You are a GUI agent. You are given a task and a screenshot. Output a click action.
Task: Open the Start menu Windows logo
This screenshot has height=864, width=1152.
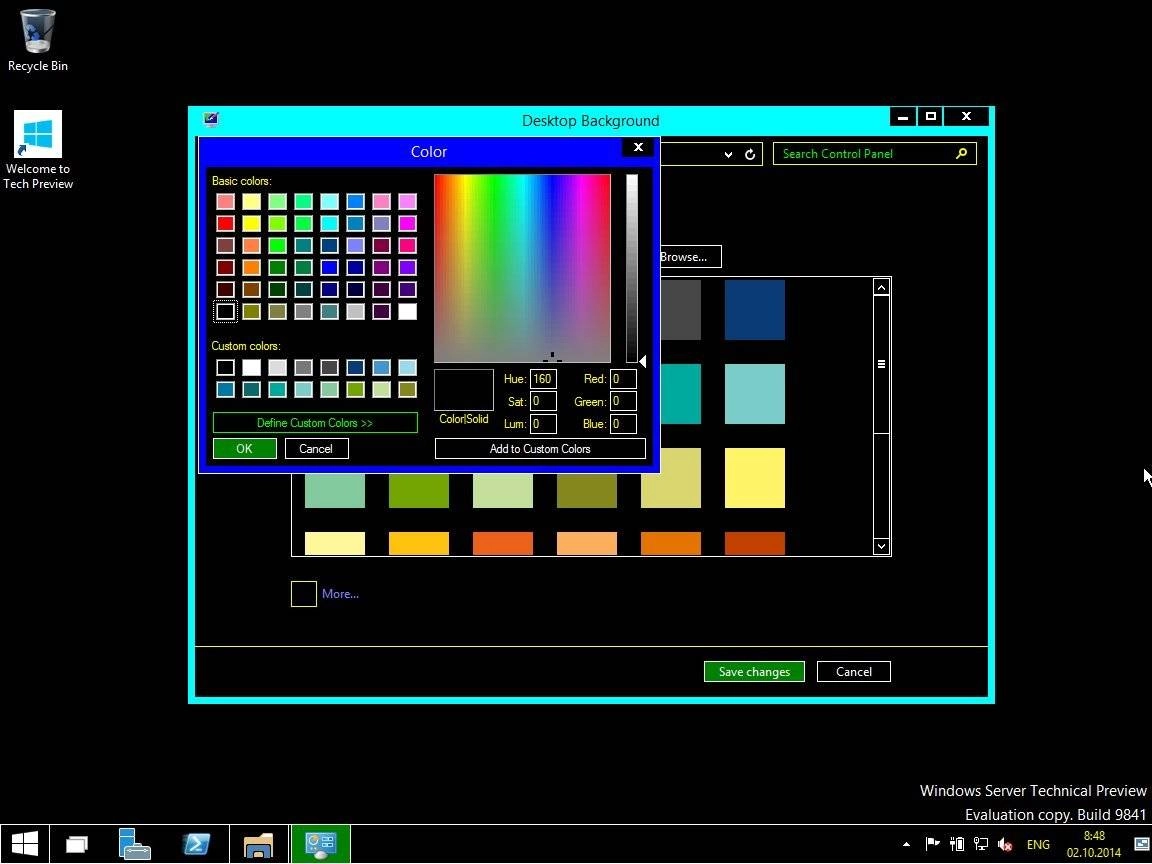[x=24, y=843]
